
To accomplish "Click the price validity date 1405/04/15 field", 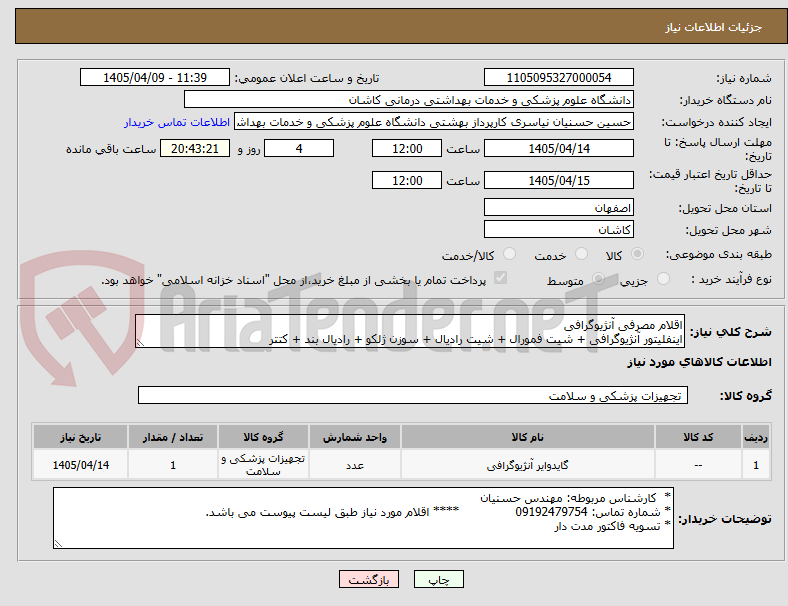I will [559, 180].
